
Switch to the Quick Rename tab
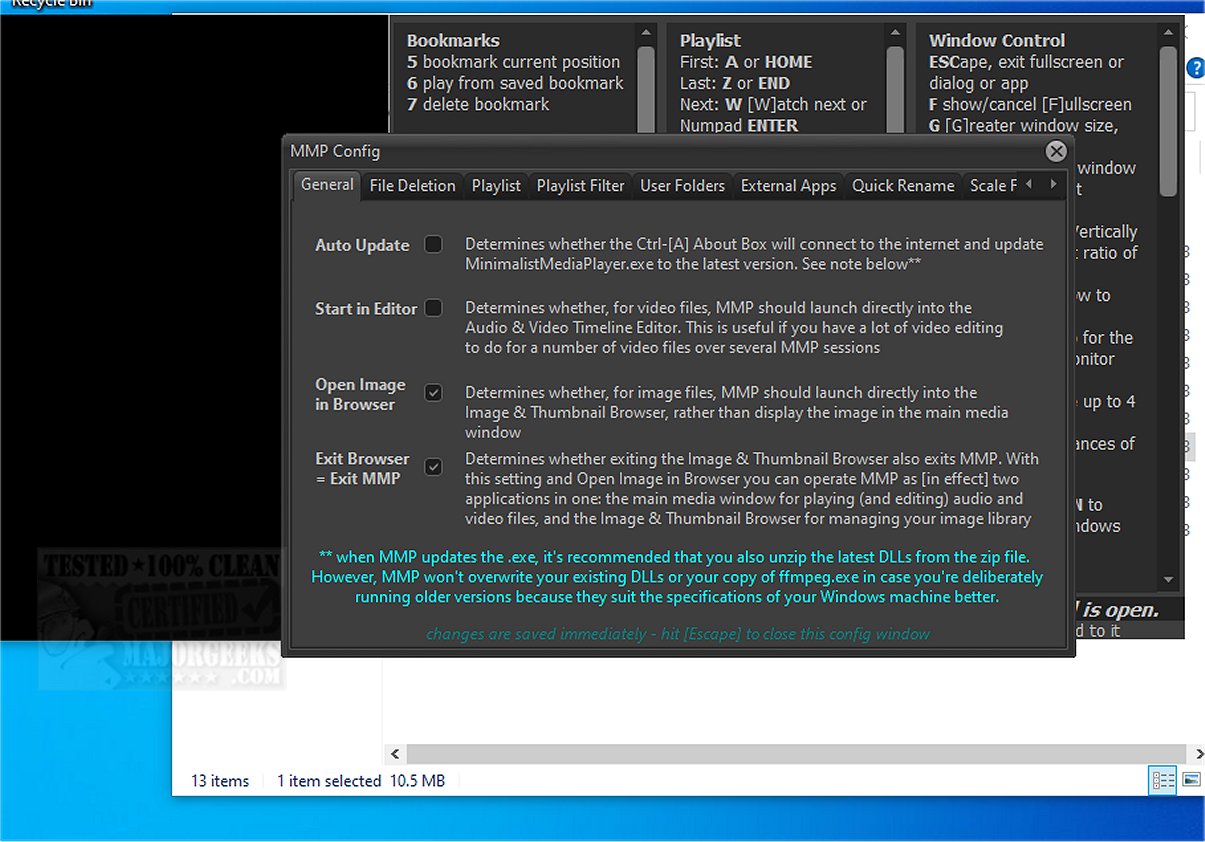(903, 186)
